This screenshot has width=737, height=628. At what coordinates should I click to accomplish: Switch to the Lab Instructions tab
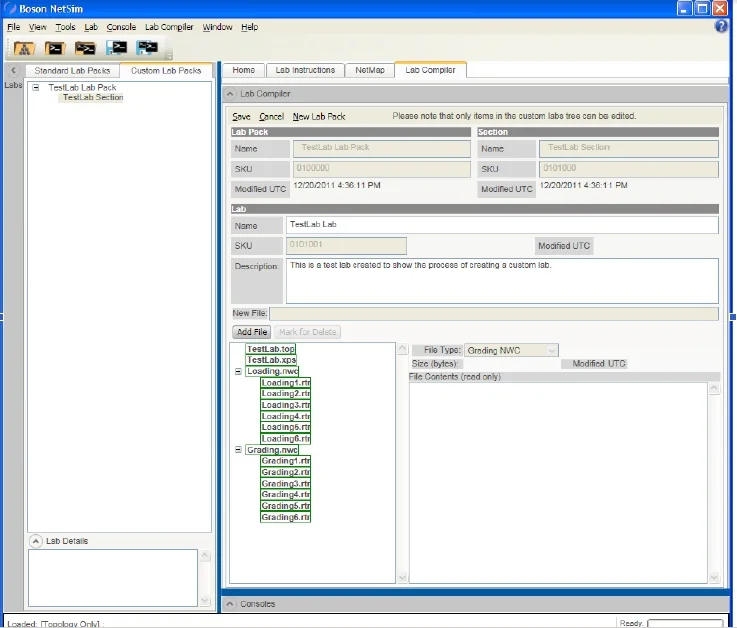pos(305,70)
